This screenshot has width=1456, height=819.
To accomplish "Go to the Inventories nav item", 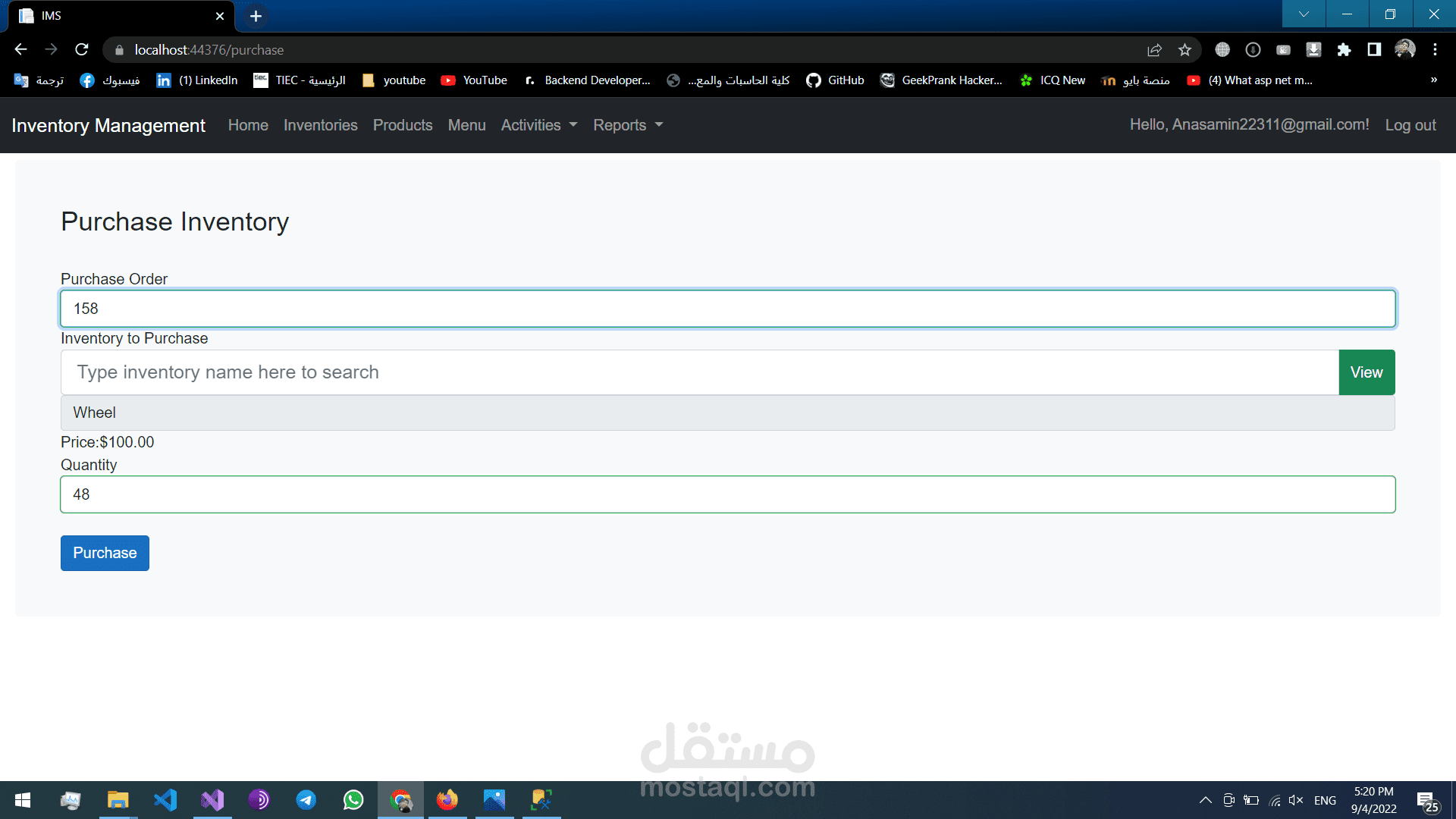I will pyautogui.click(x=320, y=125).
